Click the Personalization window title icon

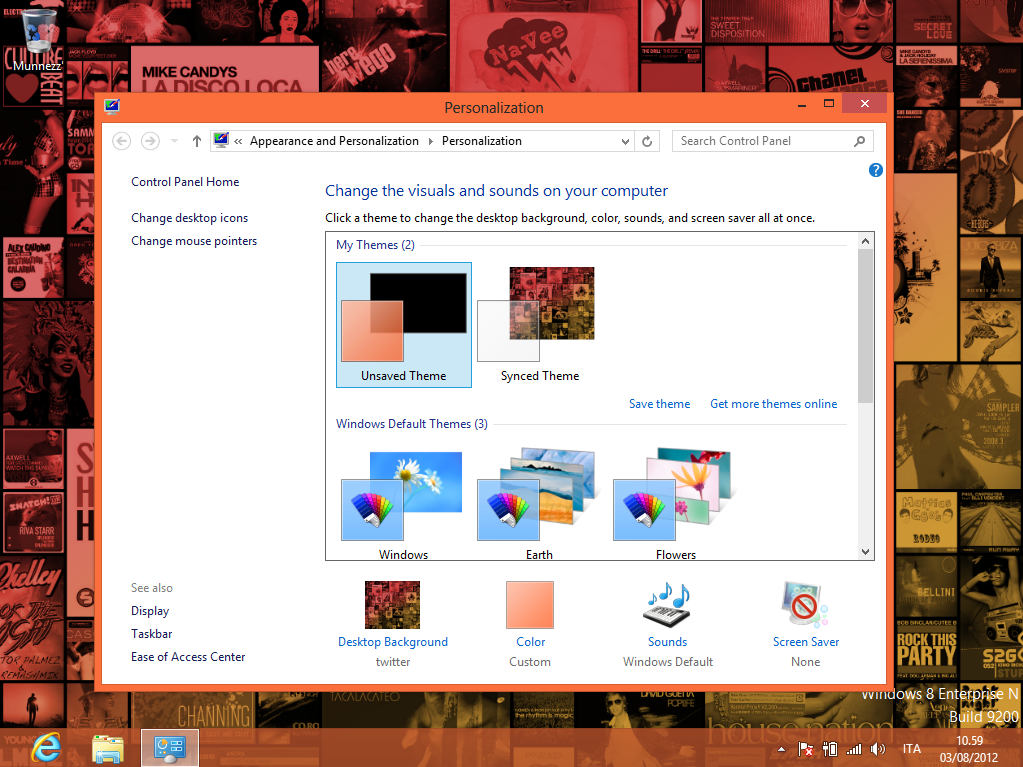(112, 106)
